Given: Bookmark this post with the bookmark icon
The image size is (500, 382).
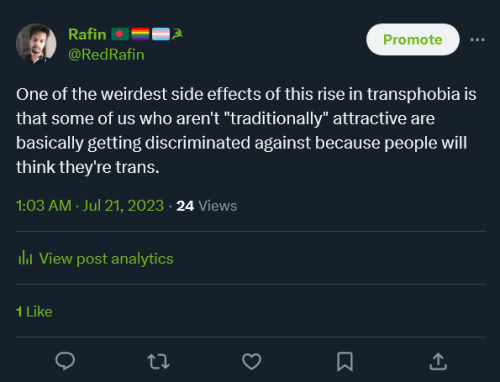Looking at the screenshot, I should point(345,362).
